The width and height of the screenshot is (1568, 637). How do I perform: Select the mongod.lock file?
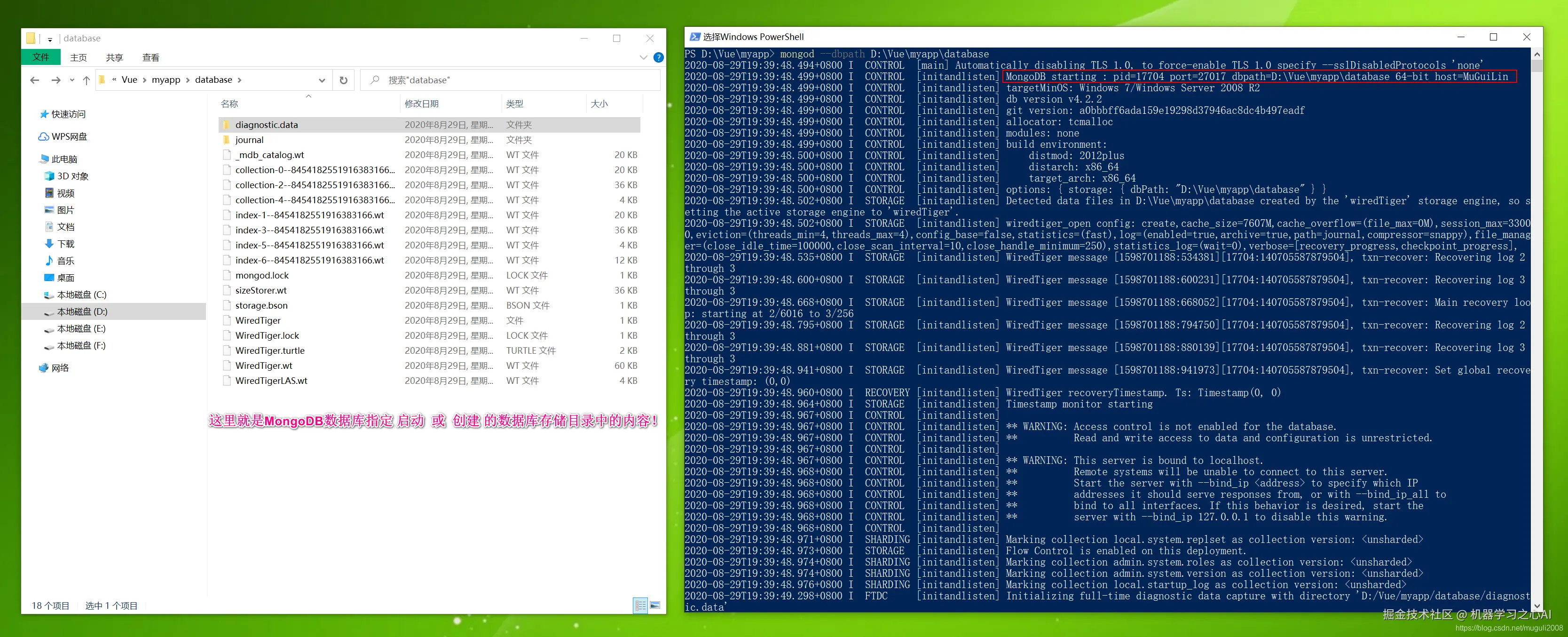pos(262,275)
